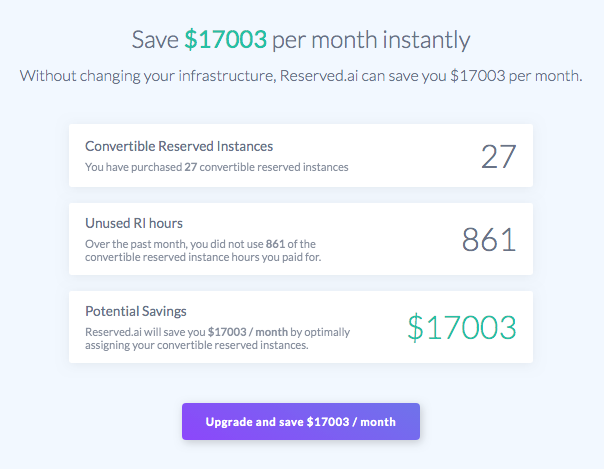Image resolution: width=604 pixels, height=469 pixels.
Task: Click Reserved.ai in the subheading sentence
Action: click(322, 76)
